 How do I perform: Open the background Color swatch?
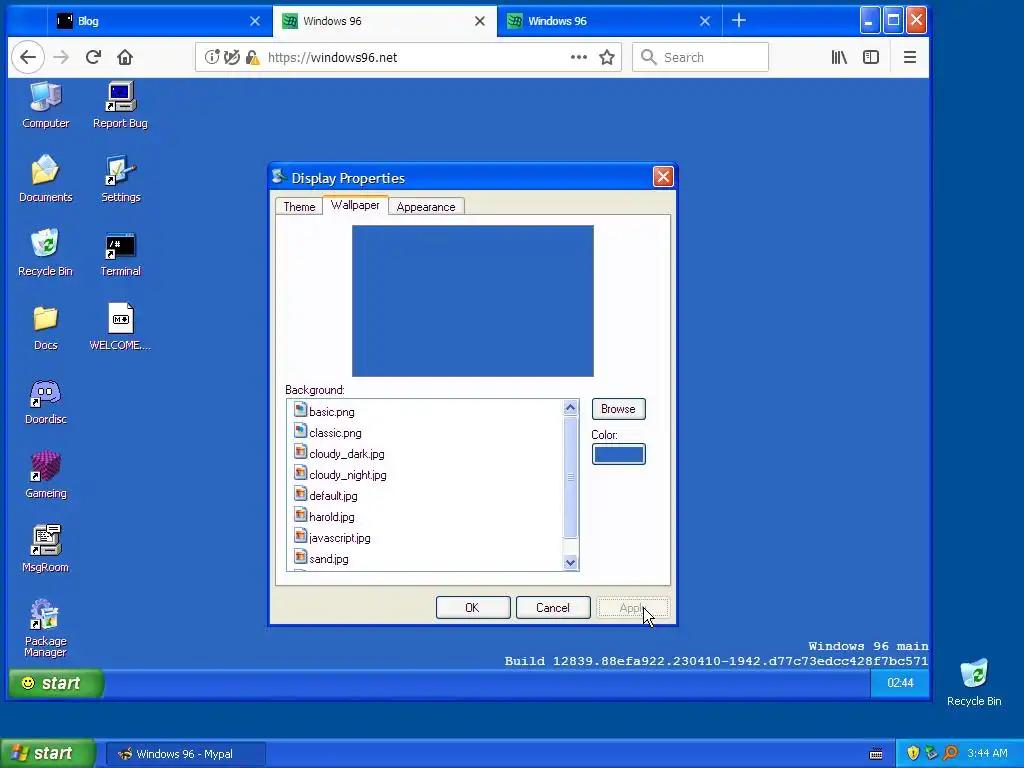618,454
